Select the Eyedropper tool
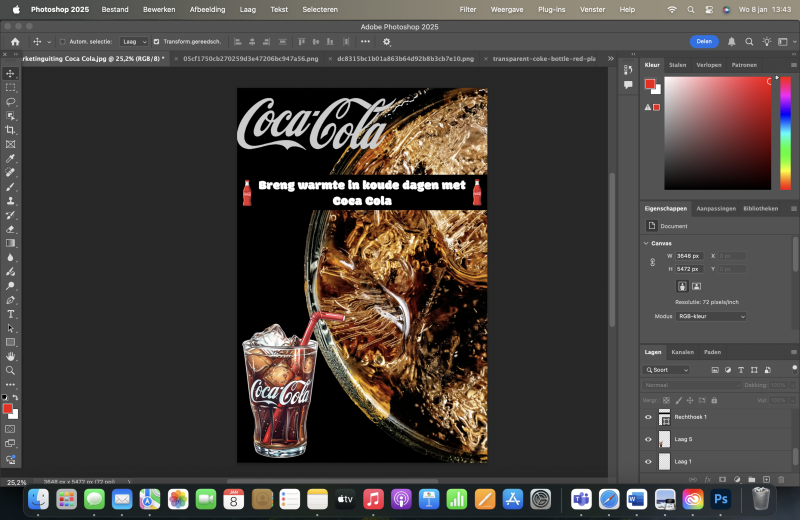 coord(10,158)
